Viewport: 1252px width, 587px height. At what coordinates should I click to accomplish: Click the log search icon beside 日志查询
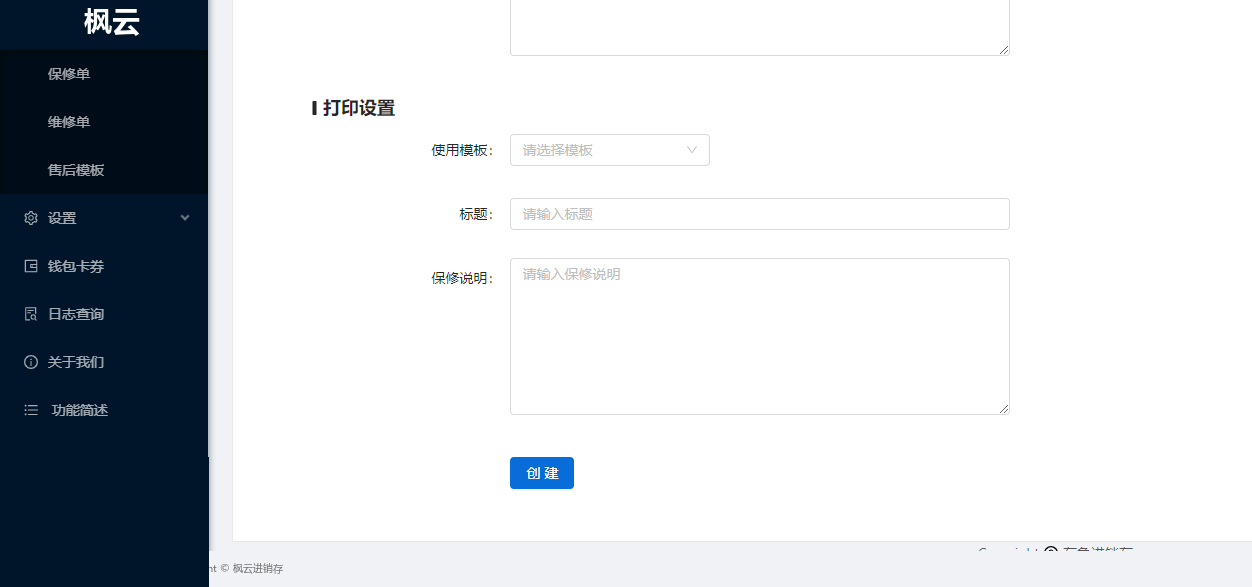click(x=31, y=314)
